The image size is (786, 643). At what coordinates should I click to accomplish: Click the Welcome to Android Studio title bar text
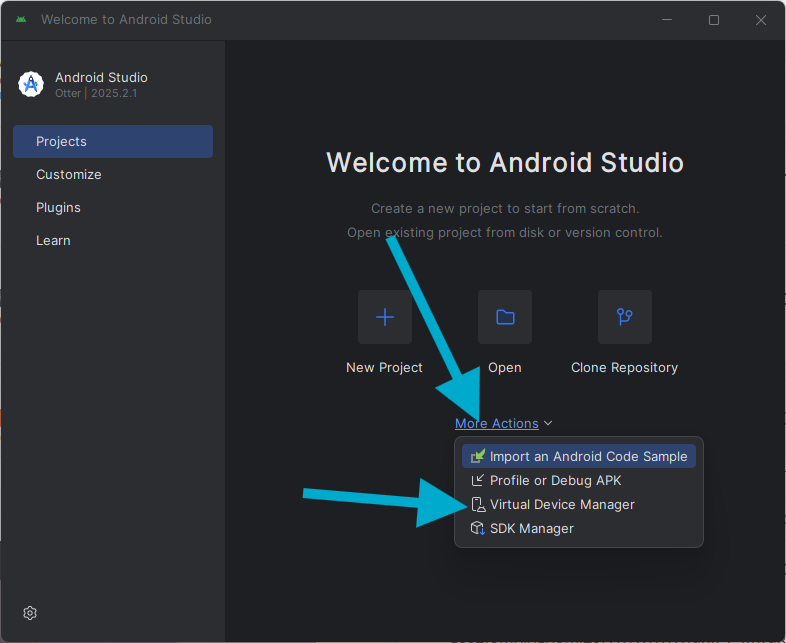tap(126, 20)
